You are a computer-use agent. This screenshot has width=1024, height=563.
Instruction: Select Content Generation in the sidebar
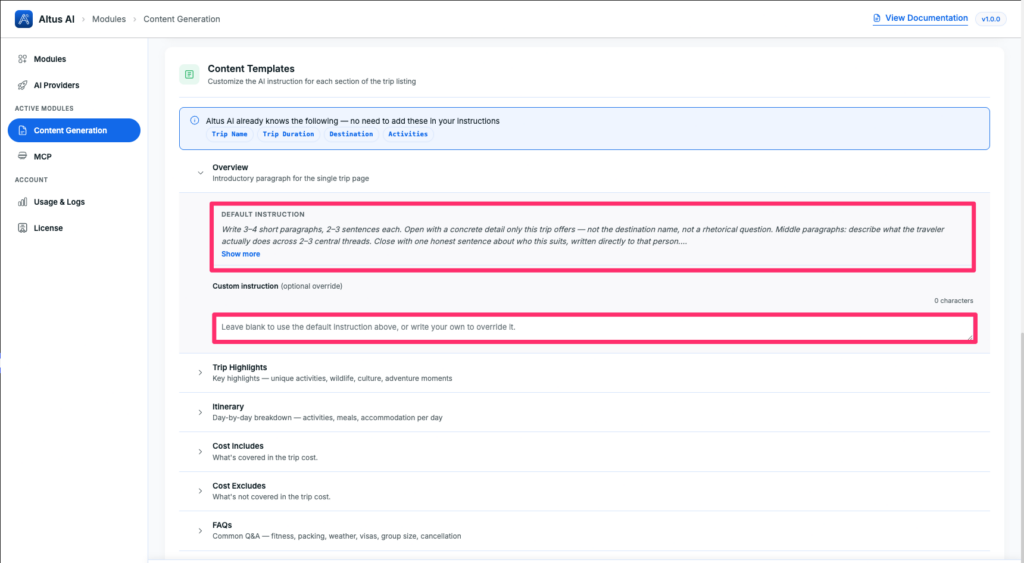[x=74, y=131]
